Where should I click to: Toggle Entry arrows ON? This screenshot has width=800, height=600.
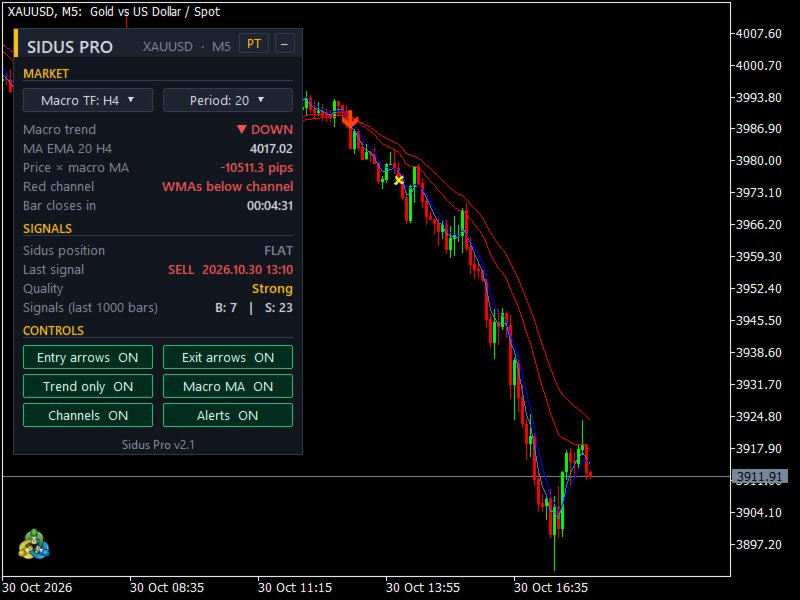click(88, 357)
